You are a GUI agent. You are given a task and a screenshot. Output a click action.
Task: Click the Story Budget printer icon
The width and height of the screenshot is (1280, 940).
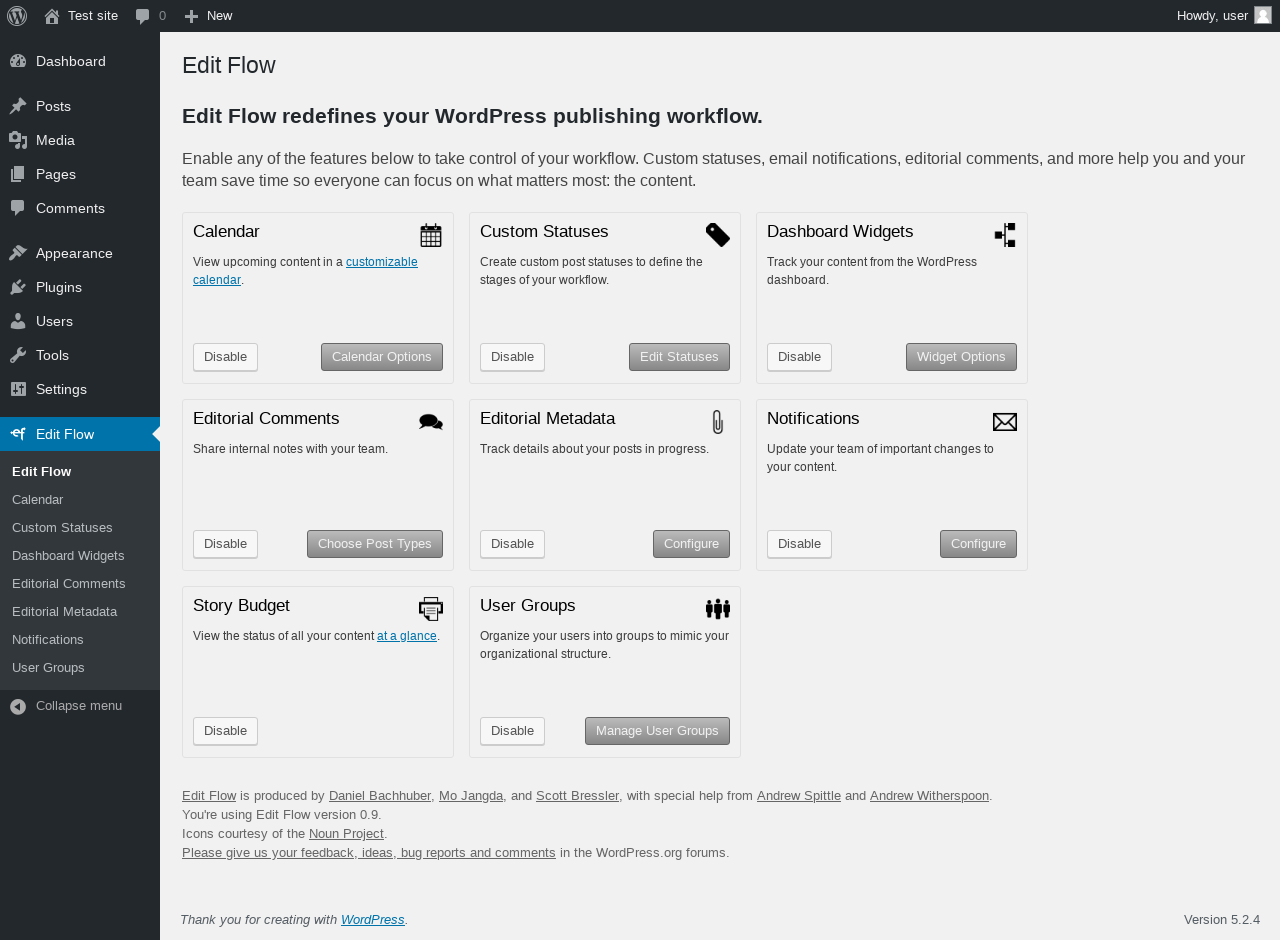(431, 608)
